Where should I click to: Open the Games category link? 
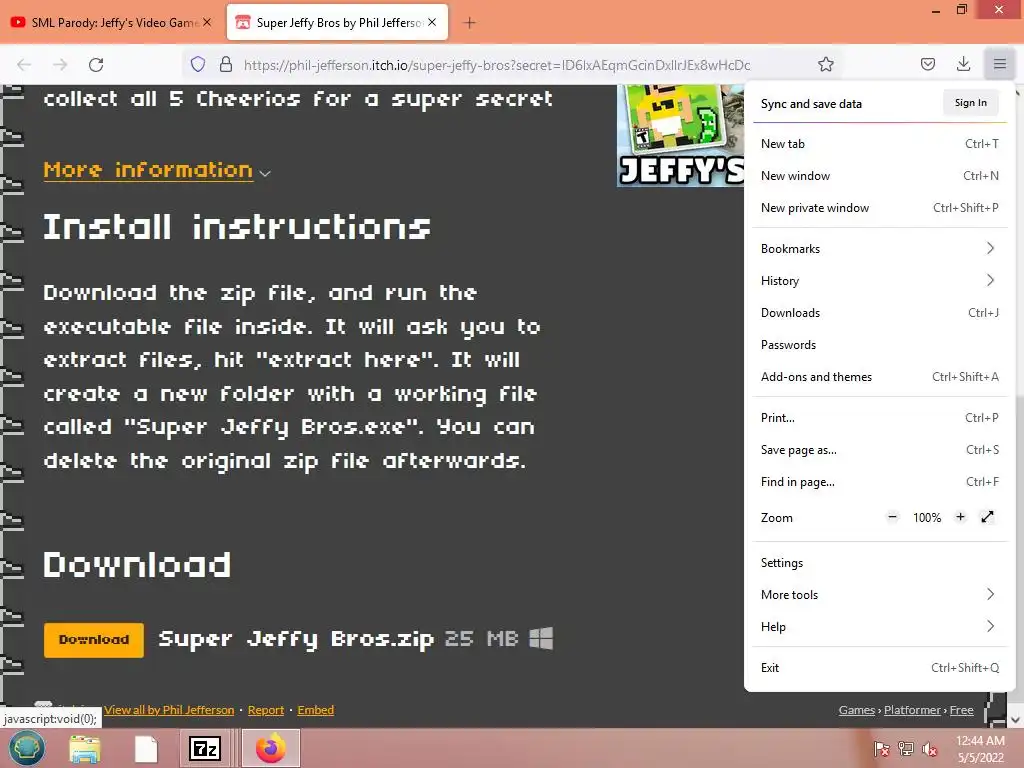coord(856,710)
